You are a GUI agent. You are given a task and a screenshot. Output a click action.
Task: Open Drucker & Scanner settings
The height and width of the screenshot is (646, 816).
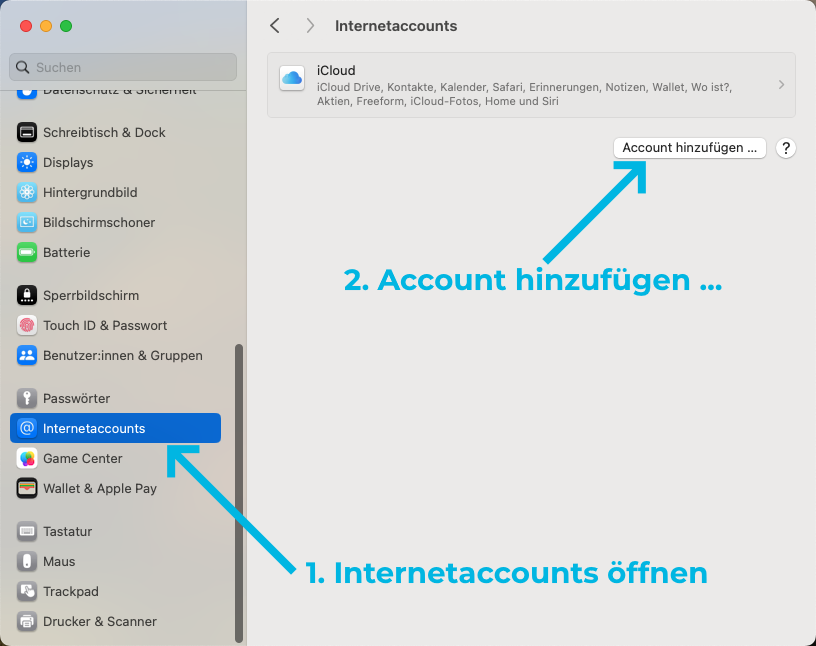click(99, 621)
